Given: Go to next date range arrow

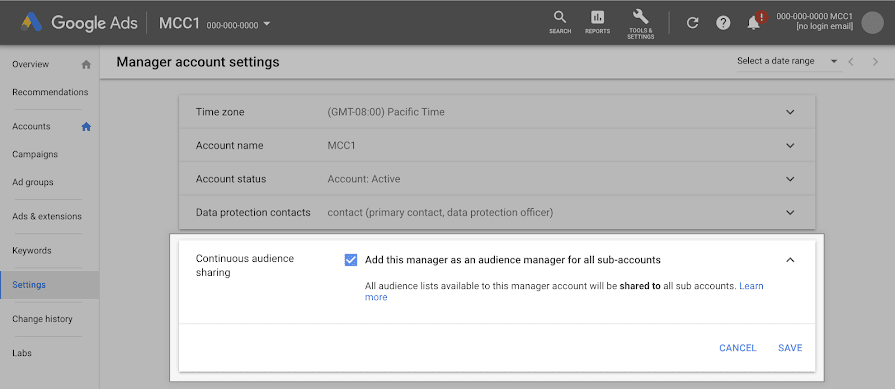Looking at the screenshot, I should [x=875, y=62].
